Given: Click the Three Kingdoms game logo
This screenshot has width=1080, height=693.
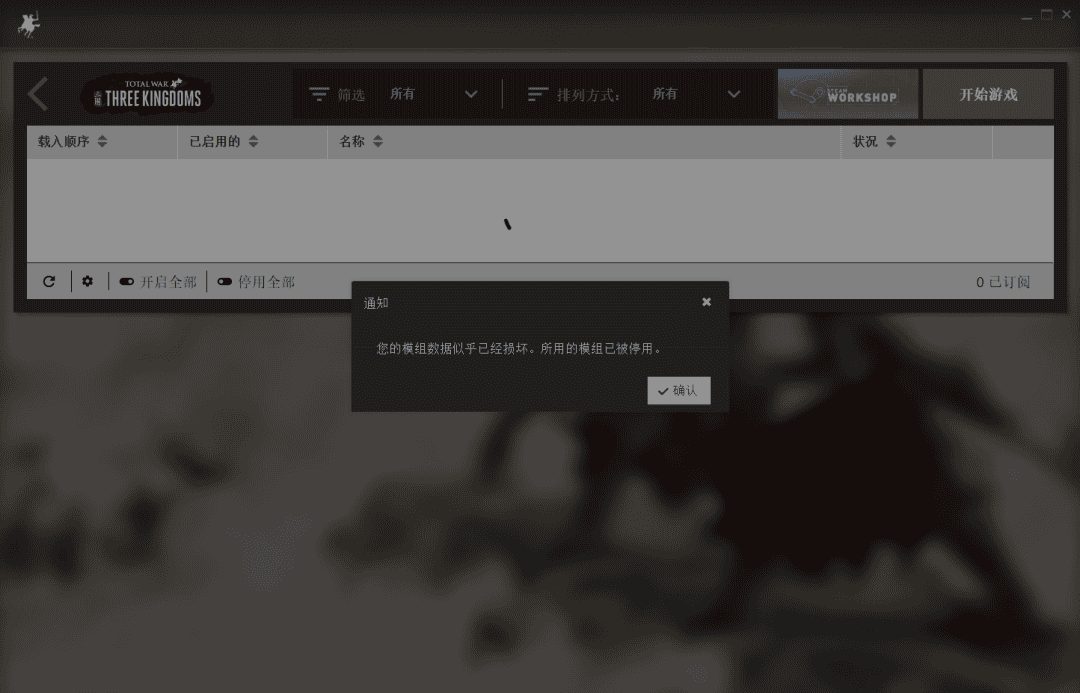Looking at the screenshot, I should pyautogui.click(x=145, y=94).
